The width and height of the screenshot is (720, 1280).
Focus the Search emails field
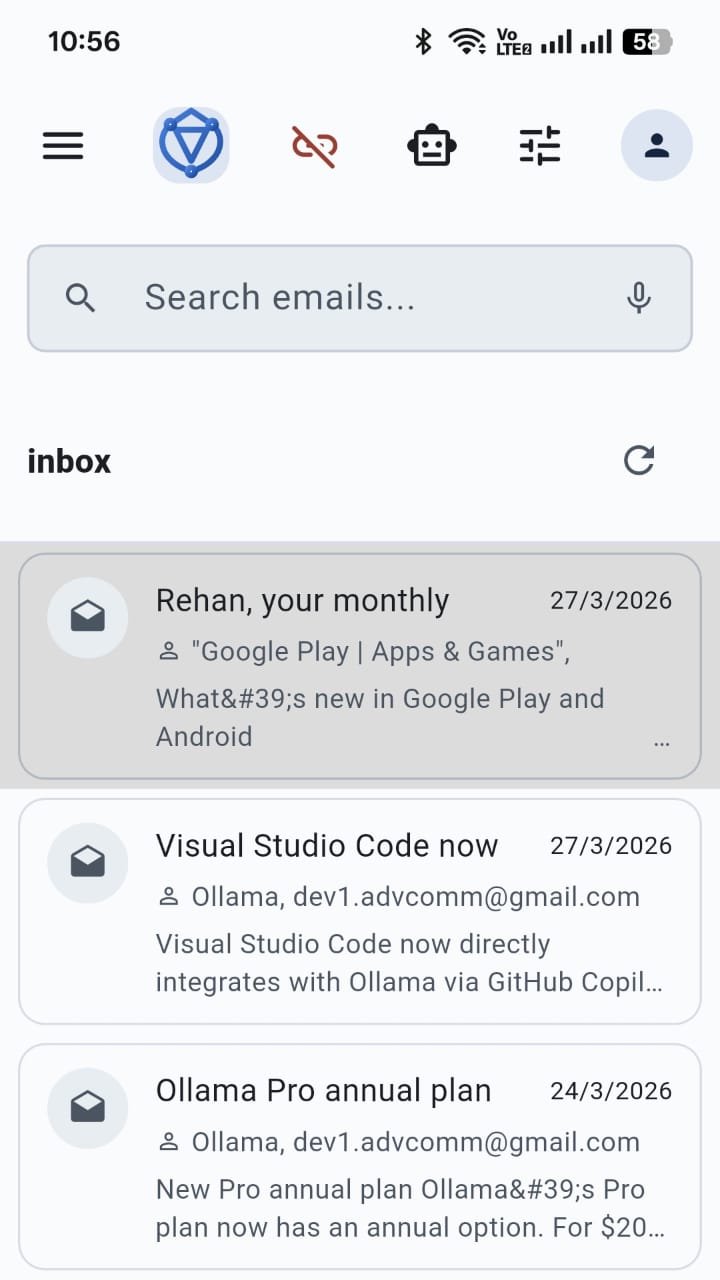click(360, 298)
